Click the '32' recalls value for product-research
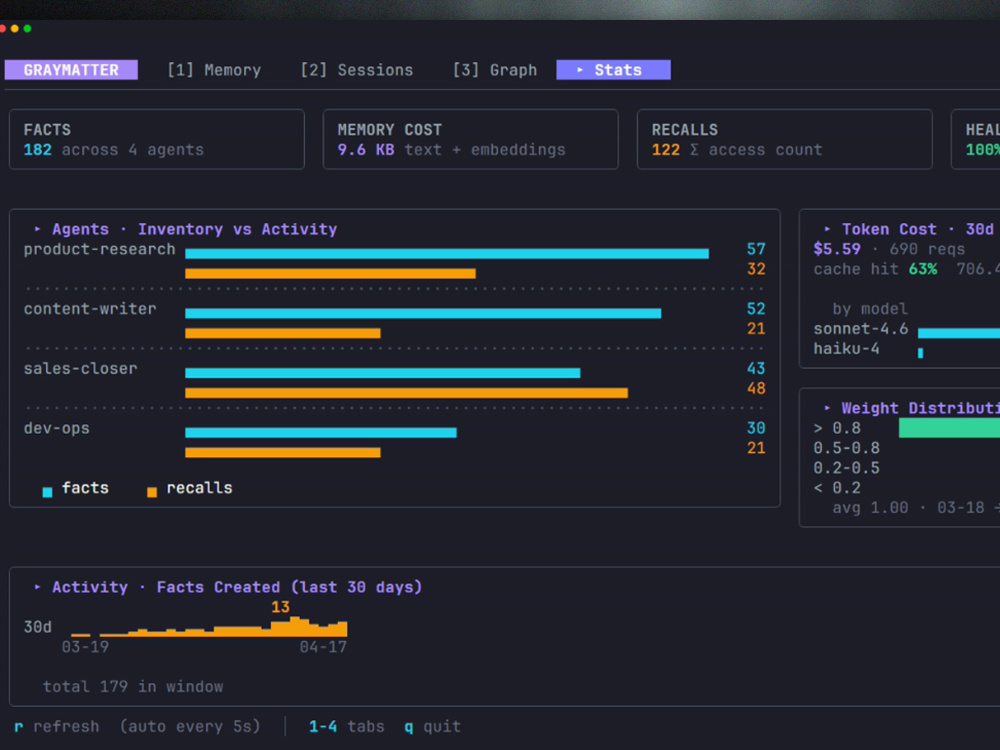Image resolution: width=1000 pixels, height=750 pixels. point(756,269)
